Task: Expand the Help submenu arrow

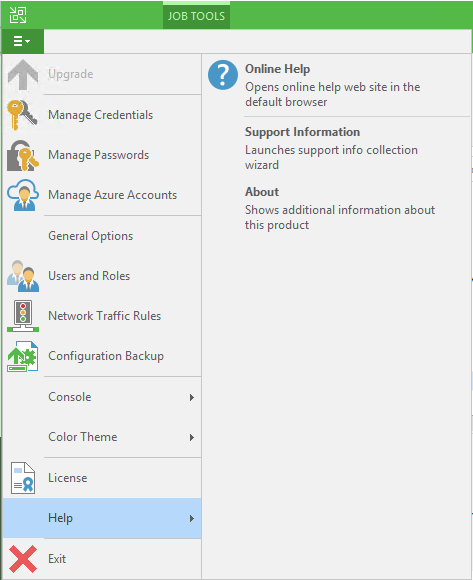Action: tap(192, 518)
